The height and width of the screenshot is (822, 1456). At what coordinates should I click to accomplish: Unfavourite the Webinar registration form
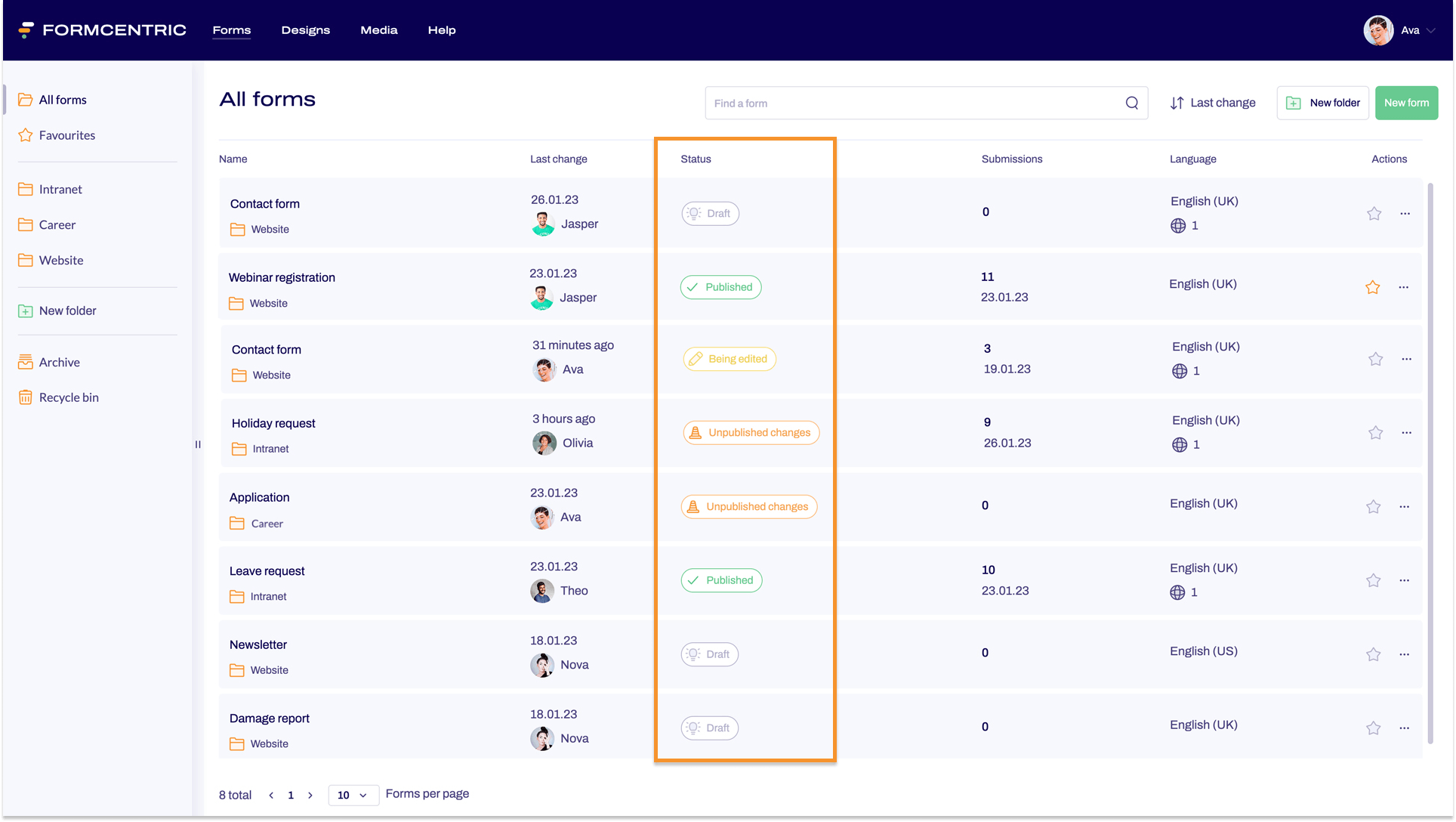[x=1373, y=287]
